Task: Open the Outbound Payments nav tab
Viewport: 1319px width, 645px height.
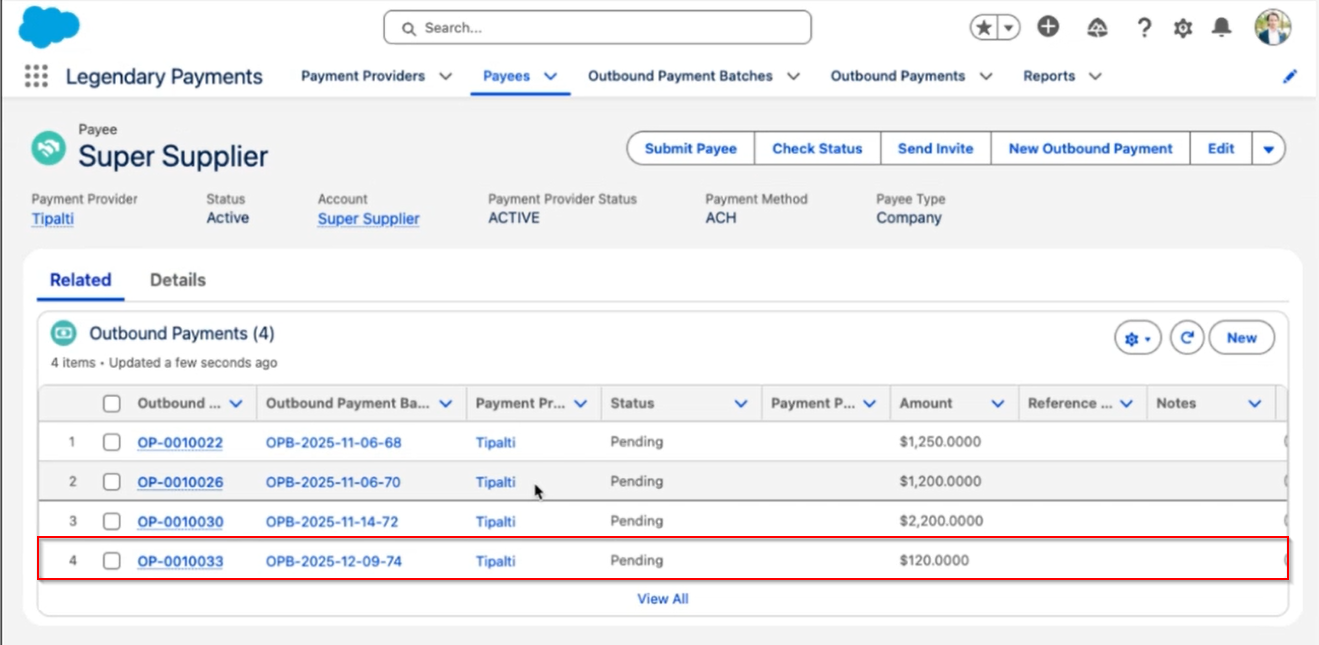Action: pos(897,76)
